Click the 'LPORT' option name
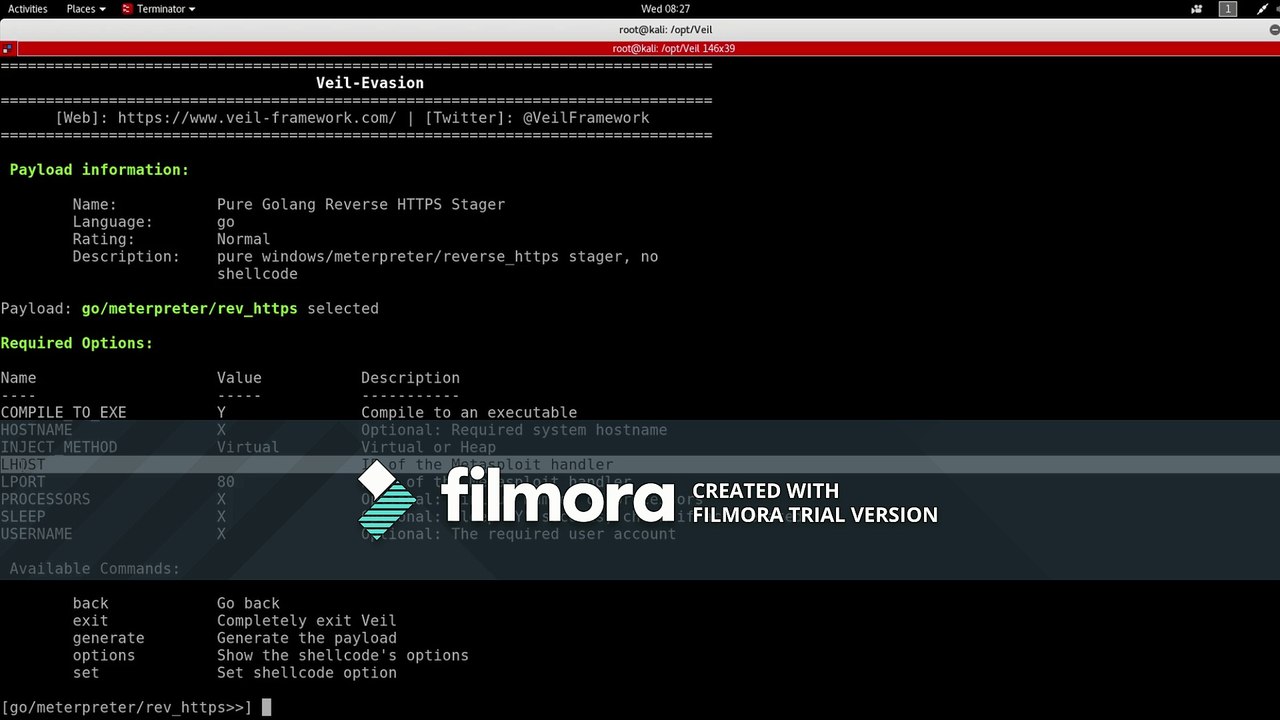 coord(23,482)
